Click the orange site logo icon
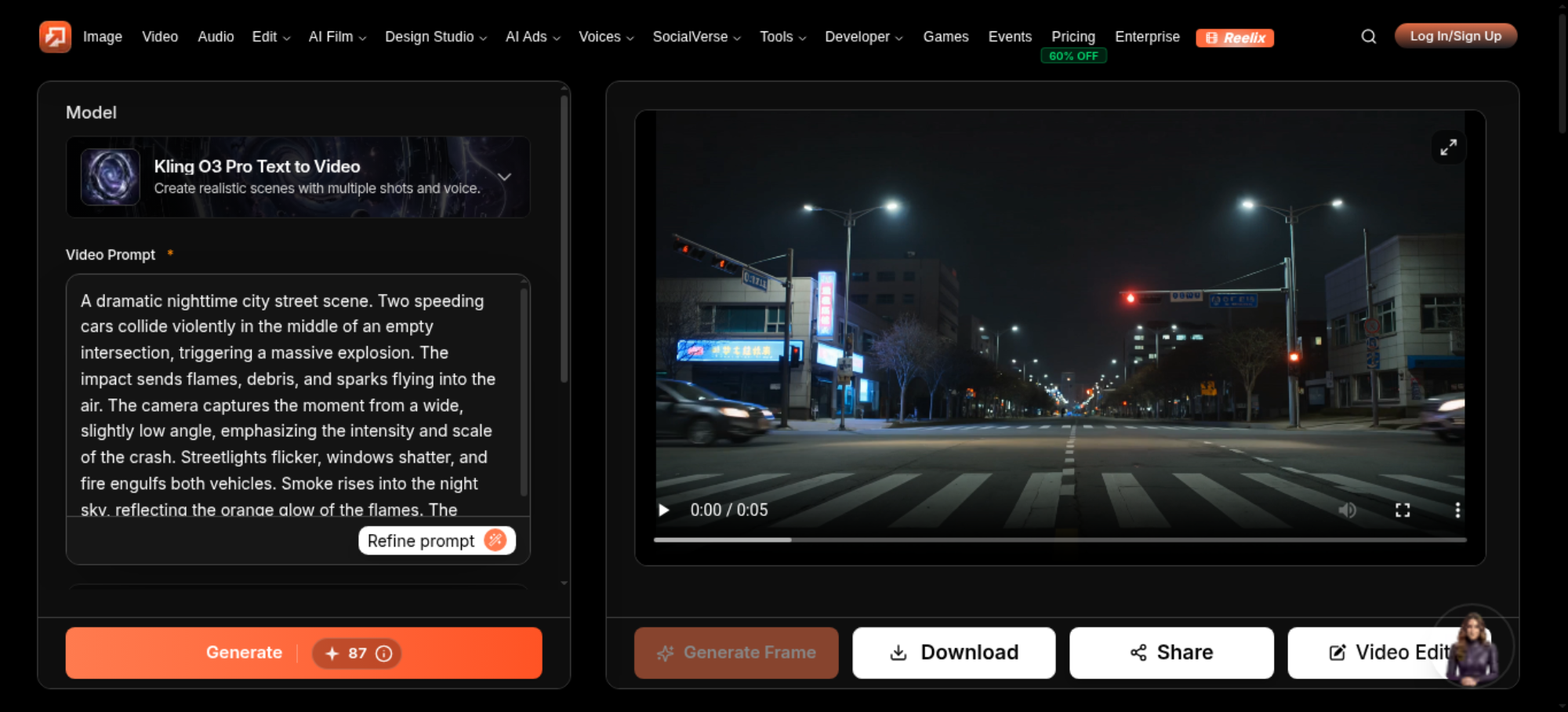1568x712 pixels. pos(55,37)
